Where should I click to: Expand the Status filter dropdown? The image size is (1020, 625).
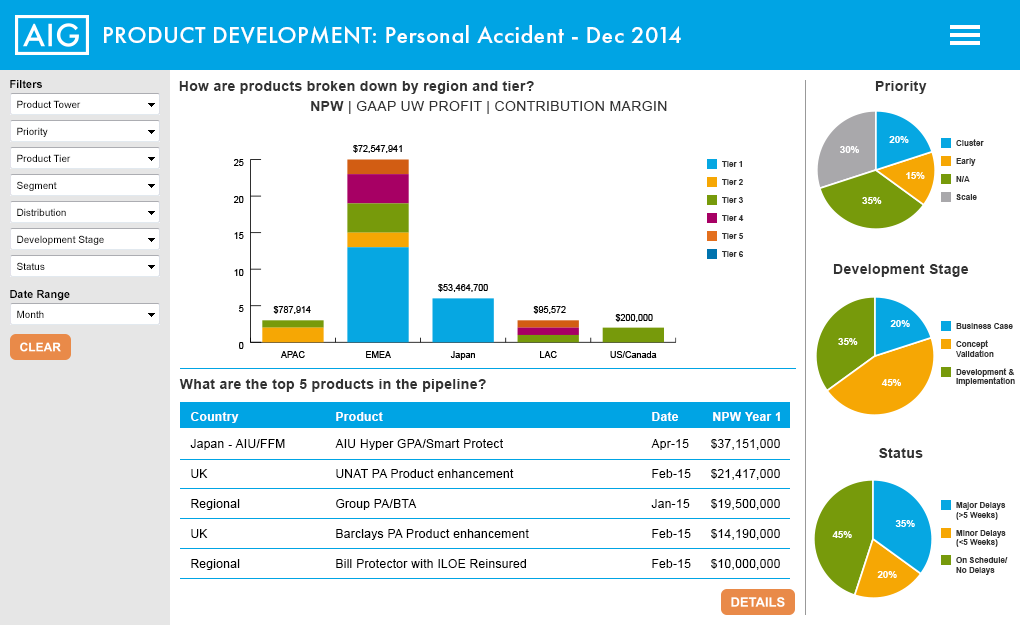coord(85,267)
